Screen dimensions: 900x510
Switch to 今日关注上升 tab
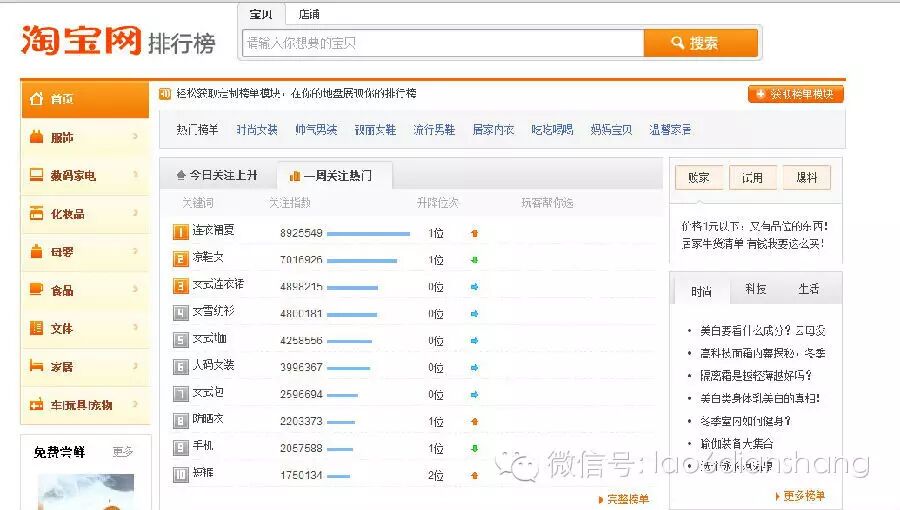[x=218, y=176]
